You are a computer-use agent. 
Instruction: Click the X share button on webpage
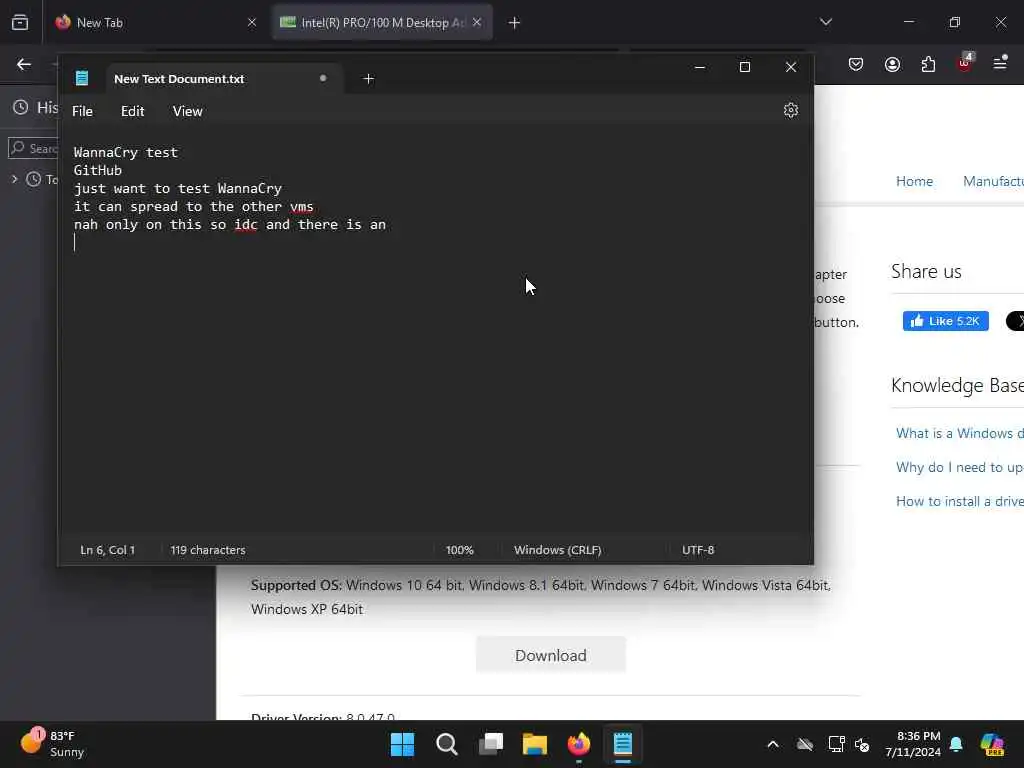pyautogui.click(x=1016, y=321)
